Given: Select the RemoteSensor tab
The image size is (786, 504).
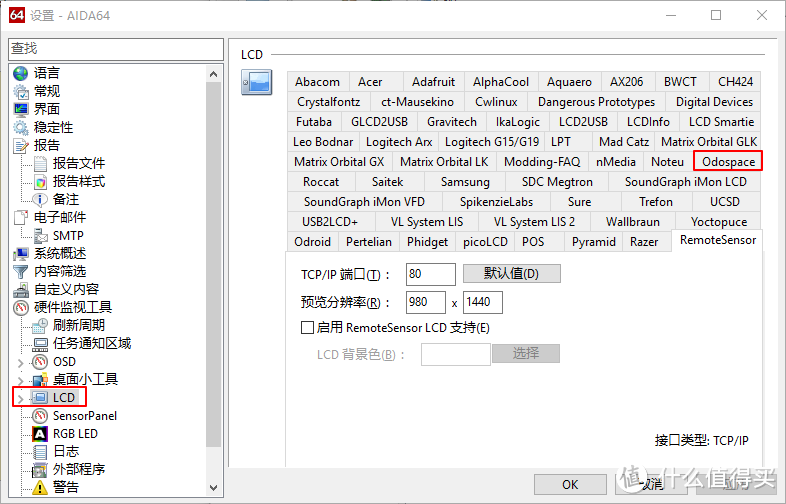Looking at the screenshot, I should [x=718, y=240].
